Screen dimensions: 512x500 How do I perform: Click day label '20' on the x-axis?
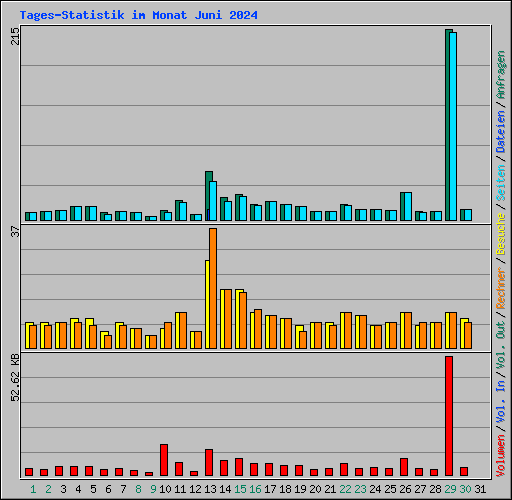coord(315,489)
